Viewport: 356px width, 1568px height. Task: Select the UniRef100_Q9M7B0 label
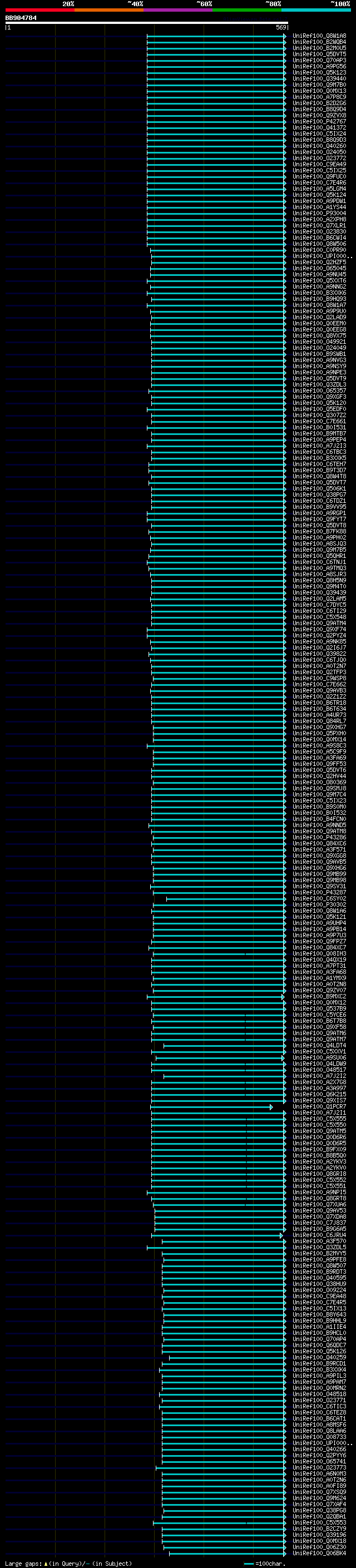[x=319, y=85]
